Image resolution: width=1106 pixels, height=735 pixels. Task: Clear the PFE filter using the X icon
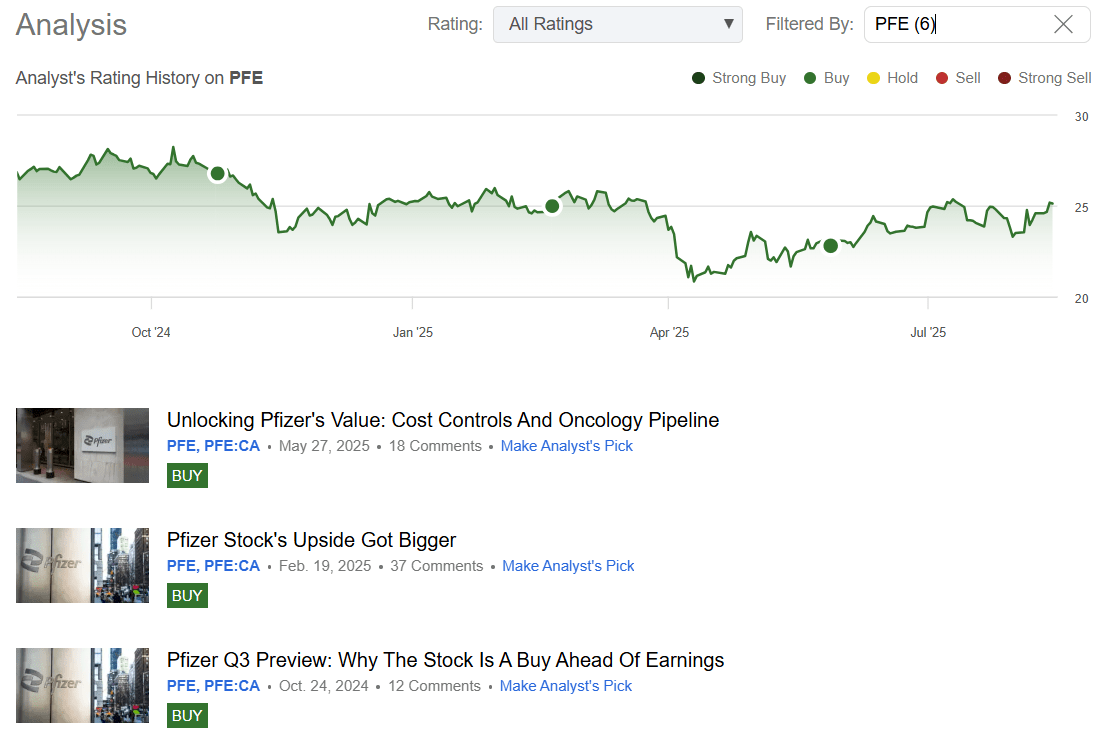pyautogui.click(x=1063, y=24)
